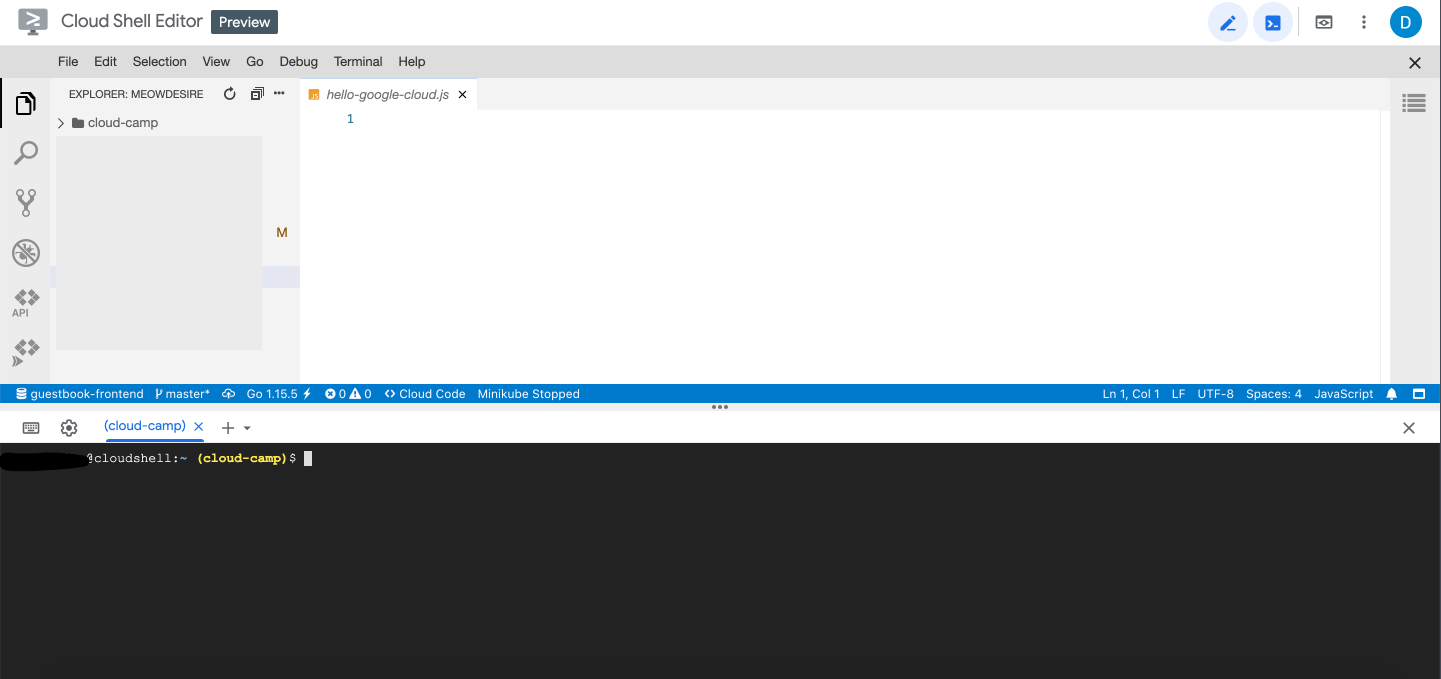Open the Search panel in the sidebar
Image resolution: width=1441 pixels, height=679 pixels.
coord(26,153)
